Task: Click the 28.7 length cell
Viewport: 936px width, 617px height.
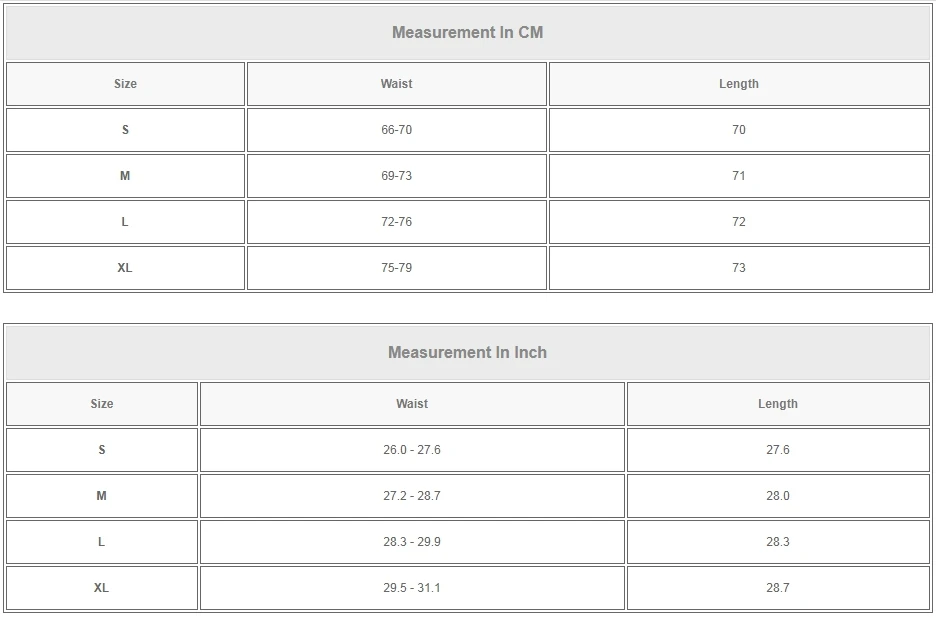Action: click(x=777, y=588)
